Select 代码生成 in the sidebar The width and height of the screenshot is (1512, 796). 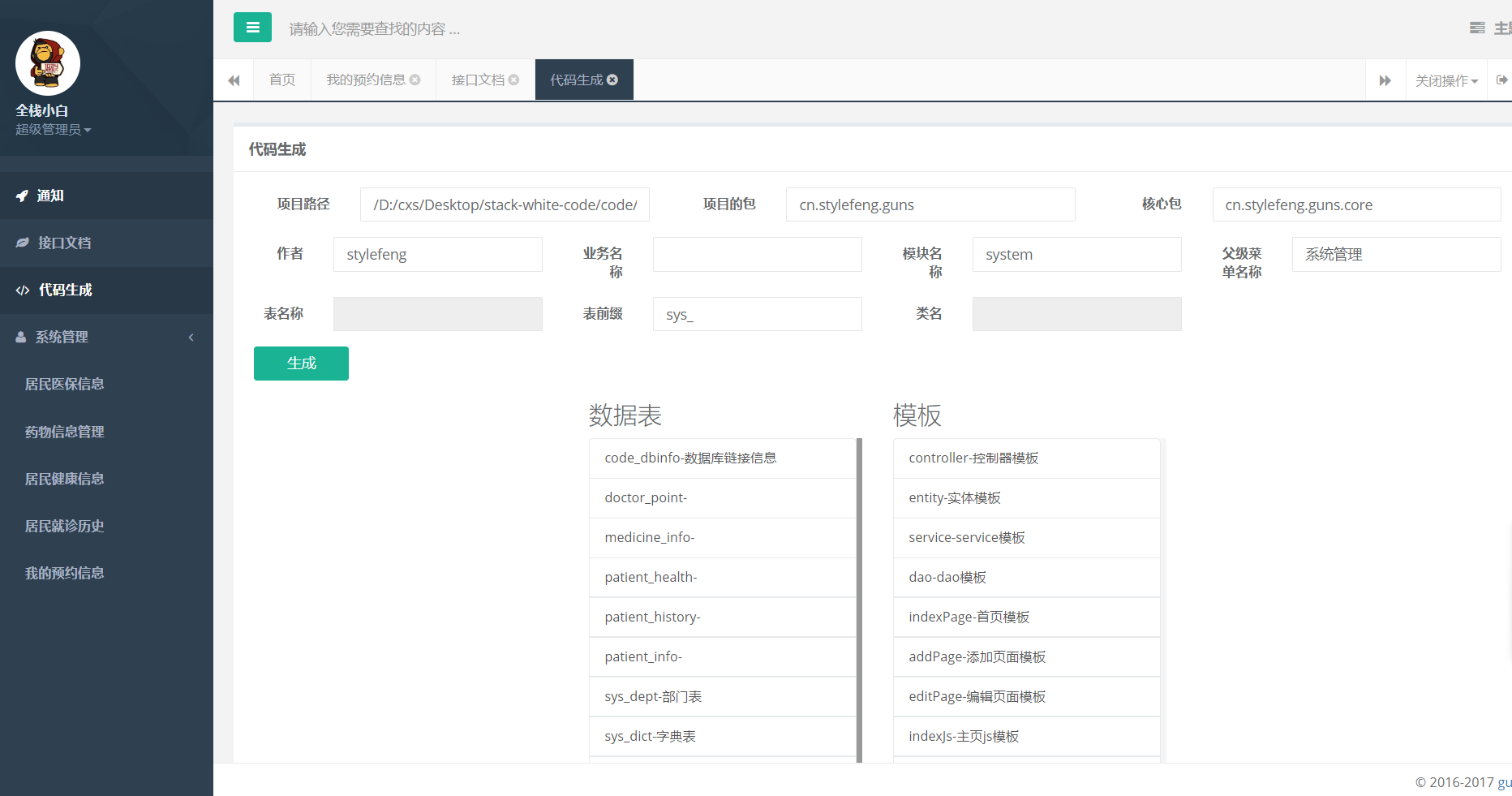(x=106, y=290)
